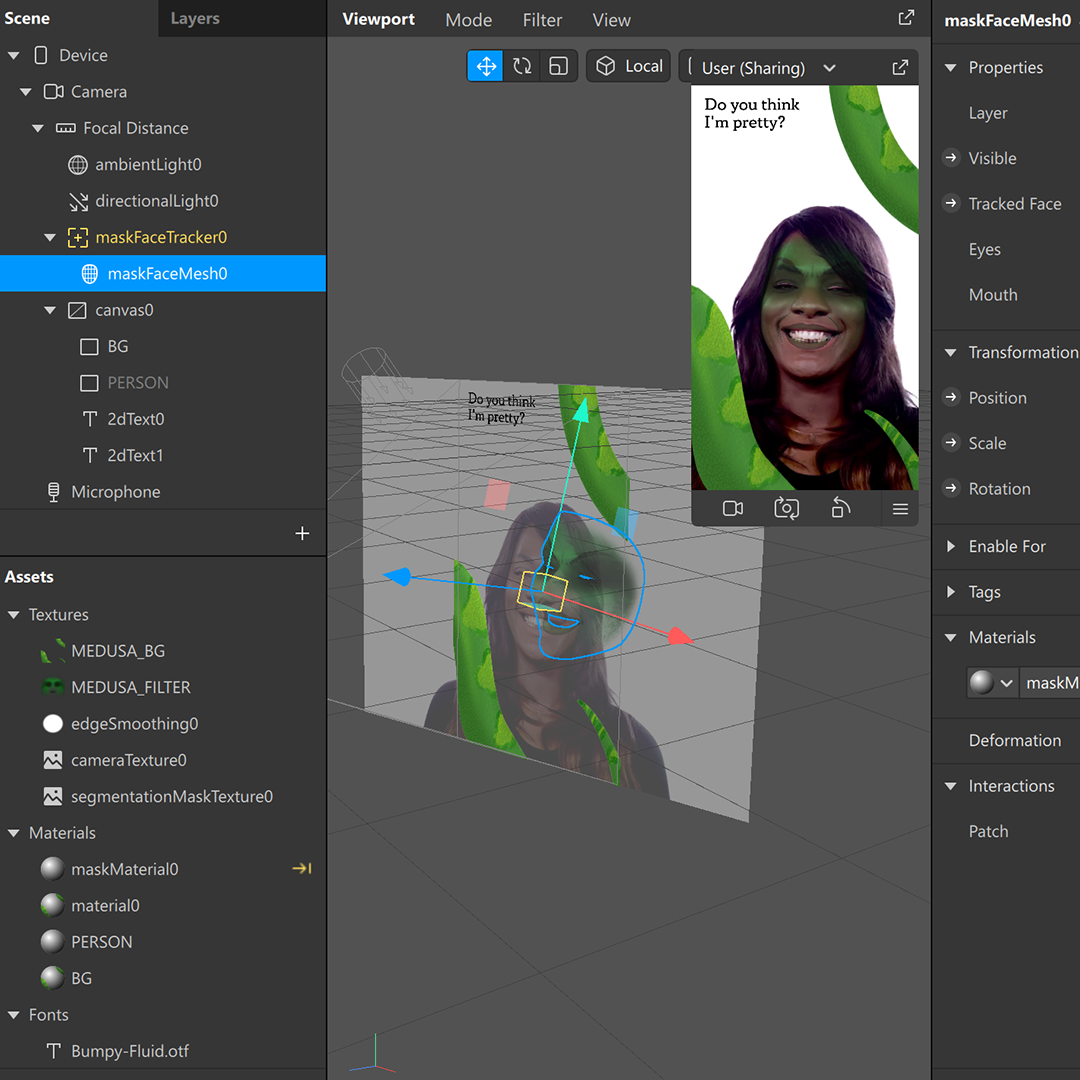Select the rotate manipulator tool

coord(522,66)
